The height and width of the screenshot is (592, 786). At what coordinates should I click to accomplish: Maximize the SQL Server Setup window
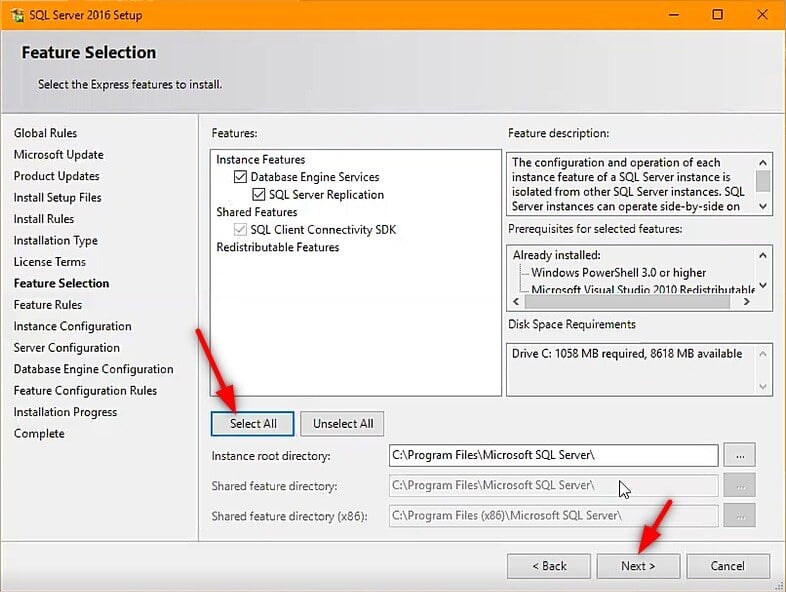718,15
